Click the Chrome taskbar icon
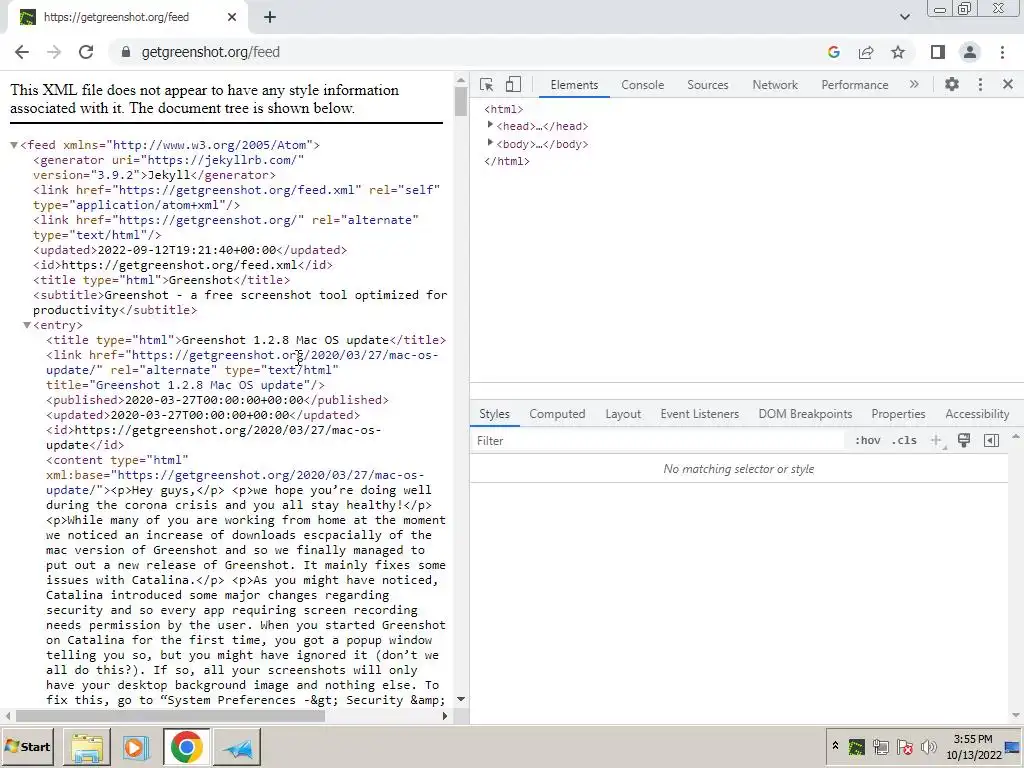Viewport: 1024px width, 768px height. (x=186, y=747)
